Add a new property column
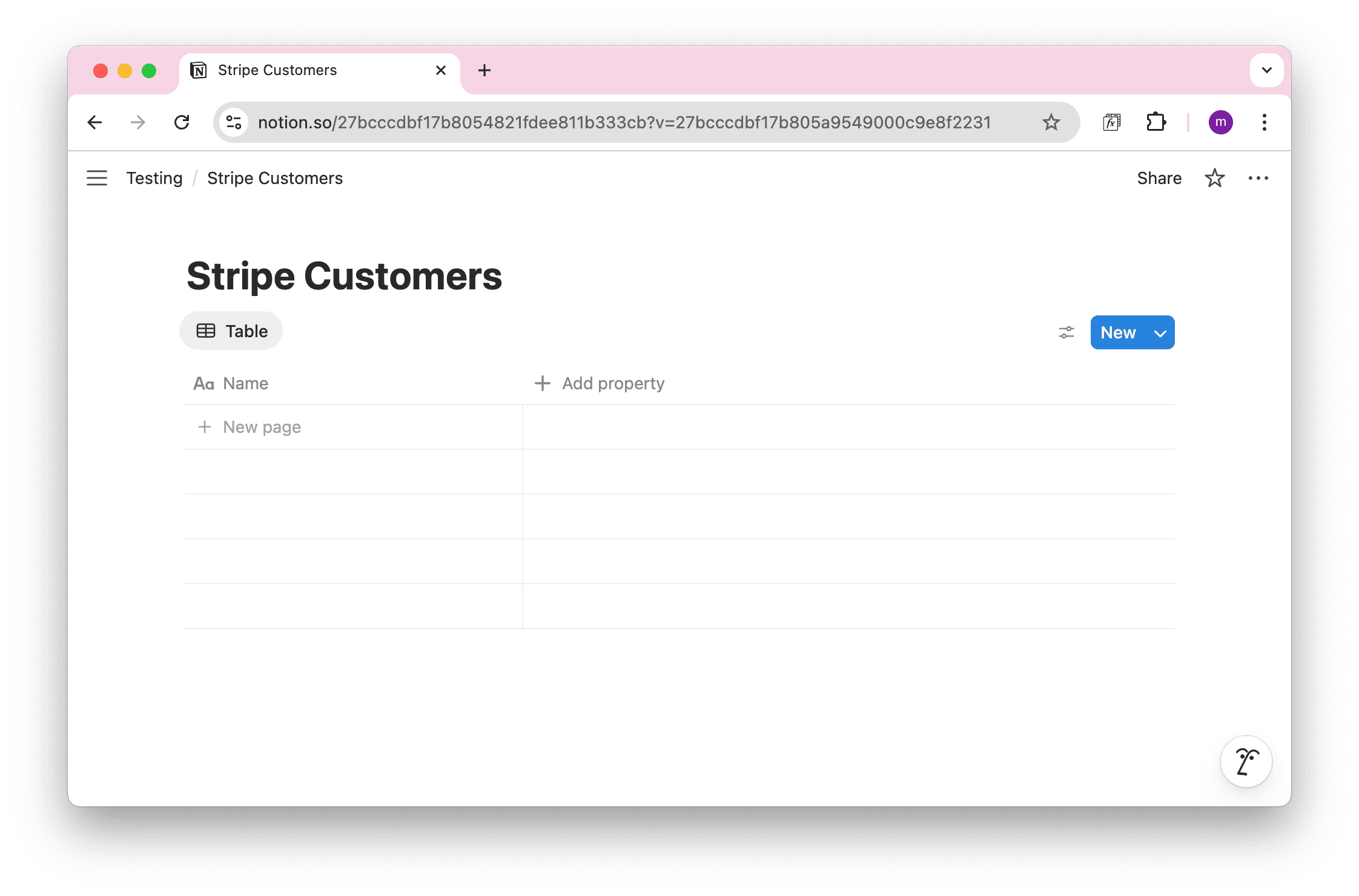 (600, 383)
